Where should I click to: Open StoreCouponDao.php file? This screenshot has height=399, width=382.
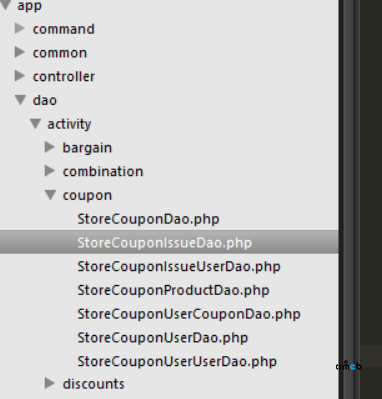pos(148,219)
